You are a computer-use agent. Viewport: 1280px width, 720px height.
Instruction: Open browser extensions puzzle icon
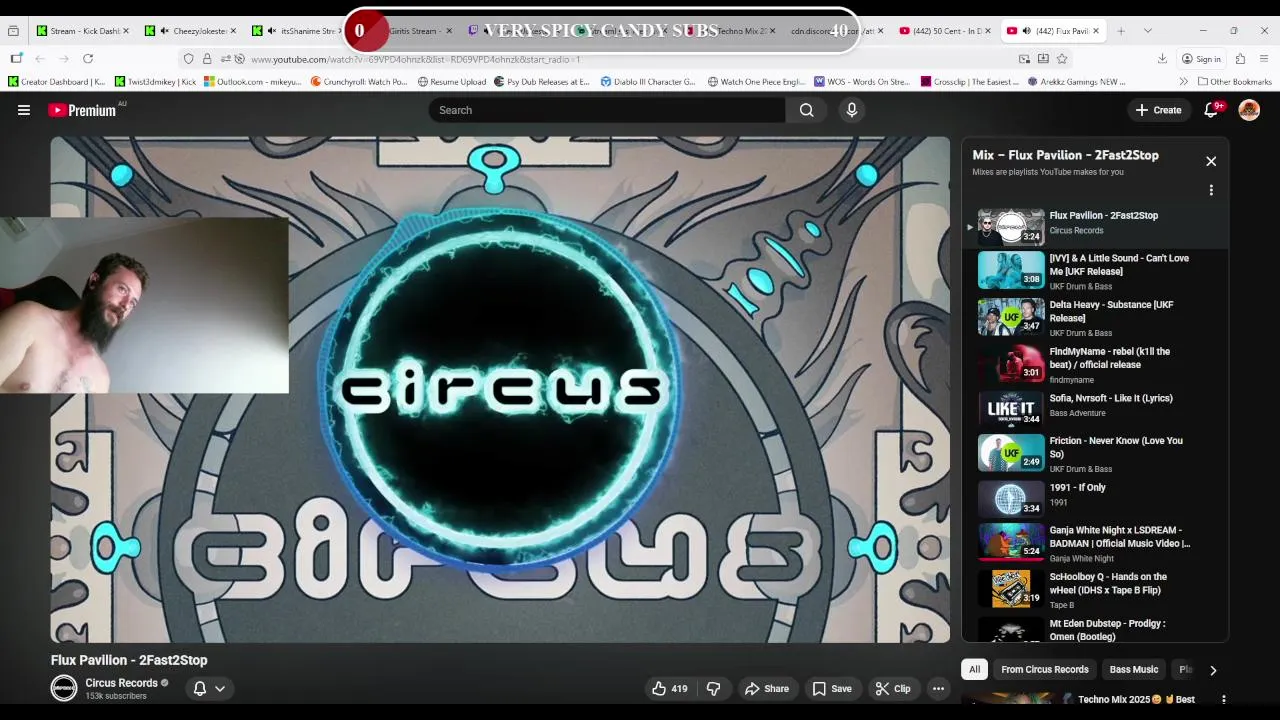pos(1240,59)
